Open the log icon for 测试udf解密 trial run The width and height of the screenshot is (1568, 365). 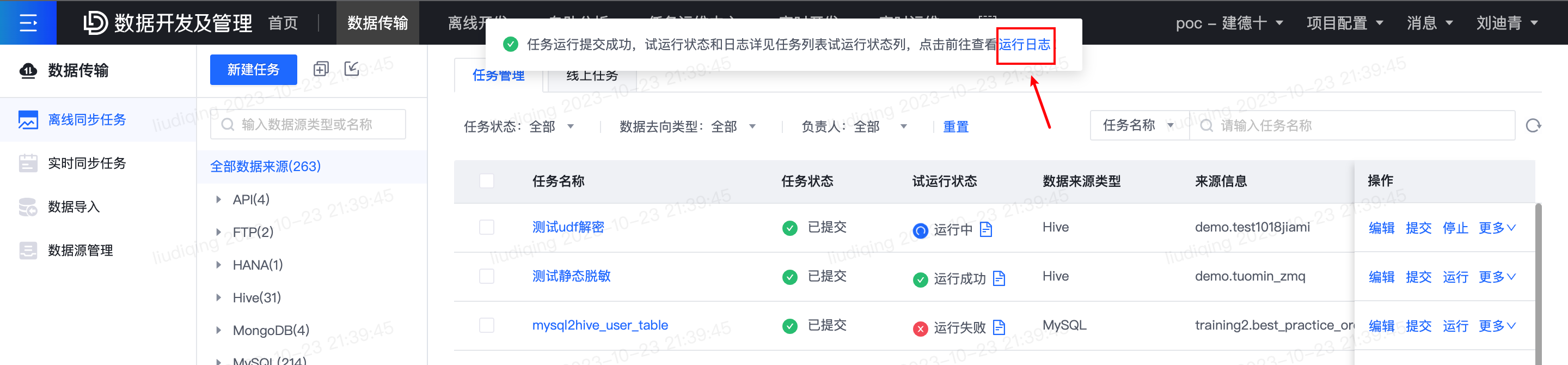[986, 229]
